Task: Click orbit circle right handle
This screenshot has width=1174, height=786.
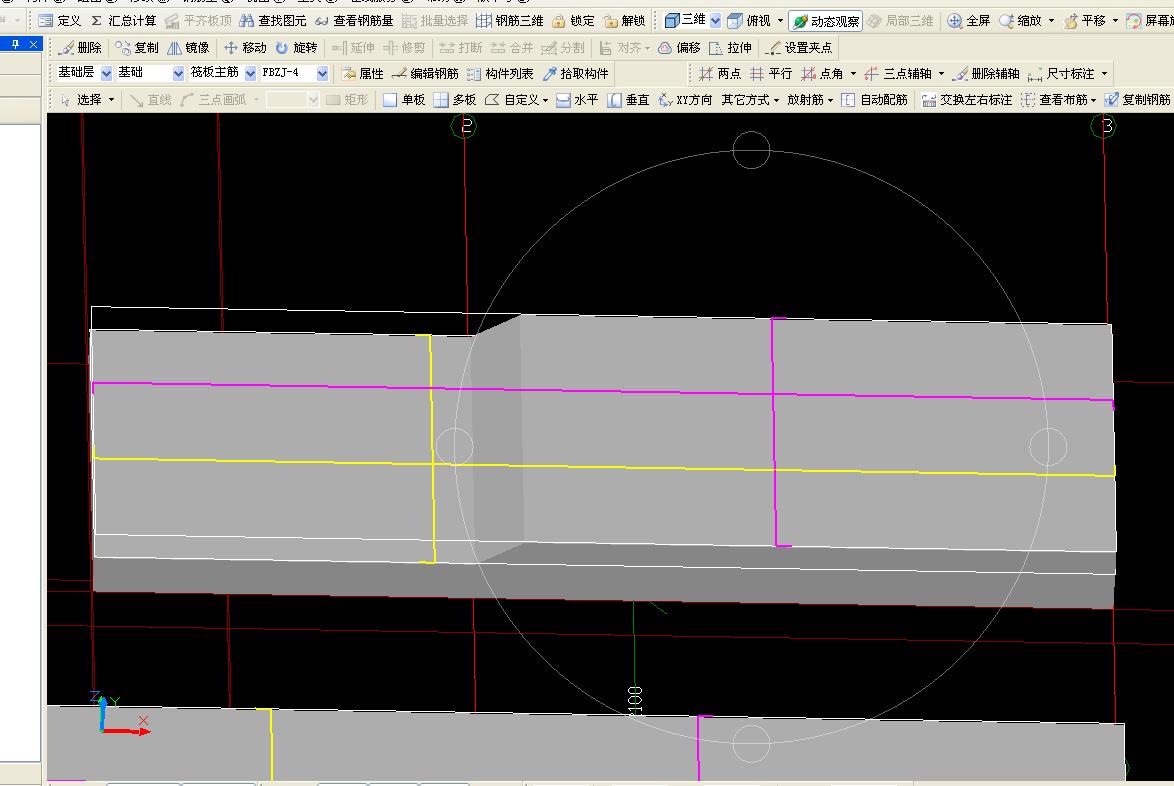Action: [1048, 447]
